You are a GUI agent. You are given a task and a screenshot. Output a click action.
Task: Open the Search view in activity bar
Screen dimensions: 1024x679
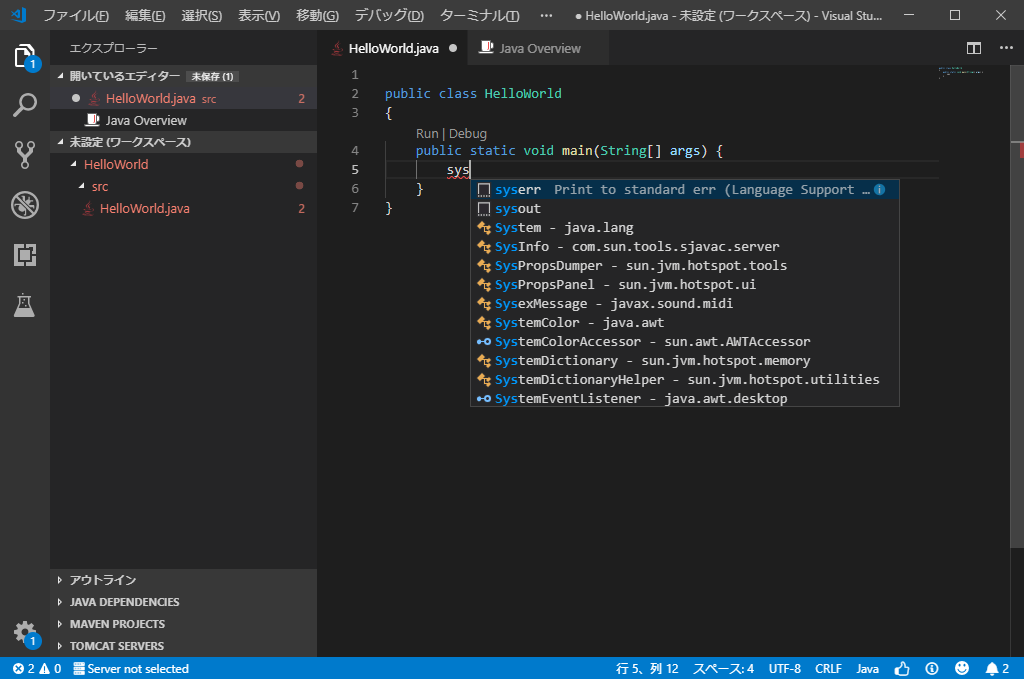pyautogui.click(x=25, y=105)
